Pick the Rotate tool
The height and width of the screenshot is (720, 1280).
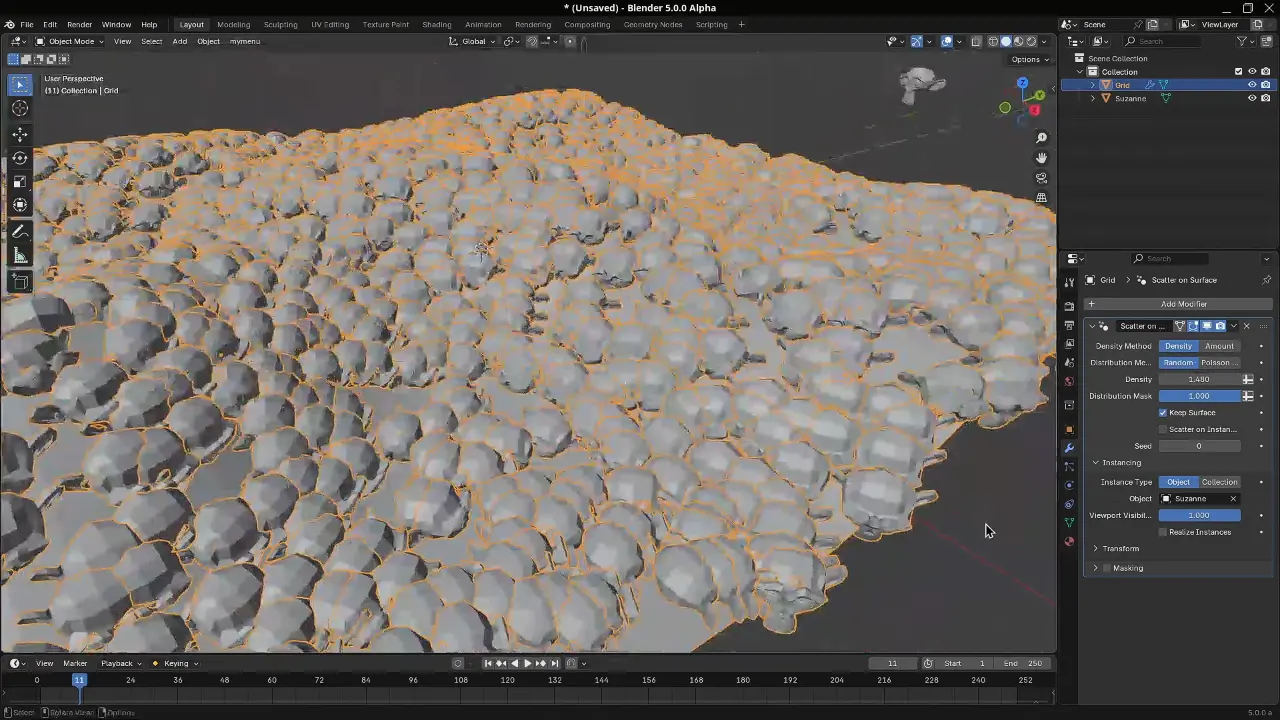click(20, 158)
